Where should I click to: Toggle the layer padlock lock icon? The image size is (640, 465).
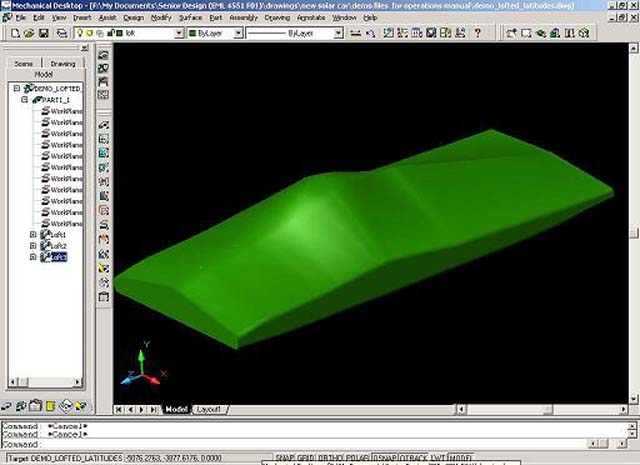[x=110, y=33]
